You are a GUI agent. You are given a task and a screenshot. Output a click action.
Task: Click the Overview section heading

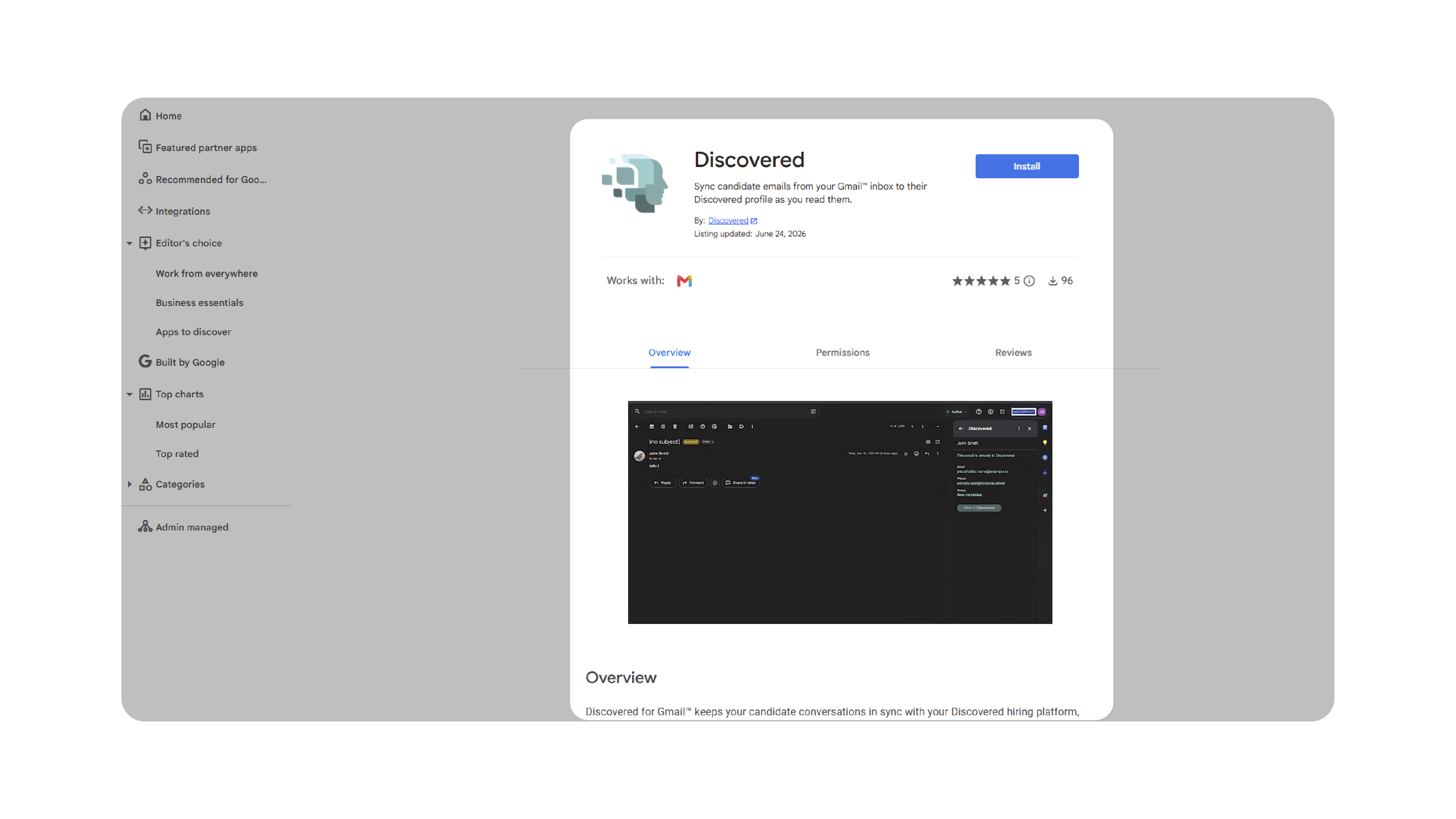620,677
